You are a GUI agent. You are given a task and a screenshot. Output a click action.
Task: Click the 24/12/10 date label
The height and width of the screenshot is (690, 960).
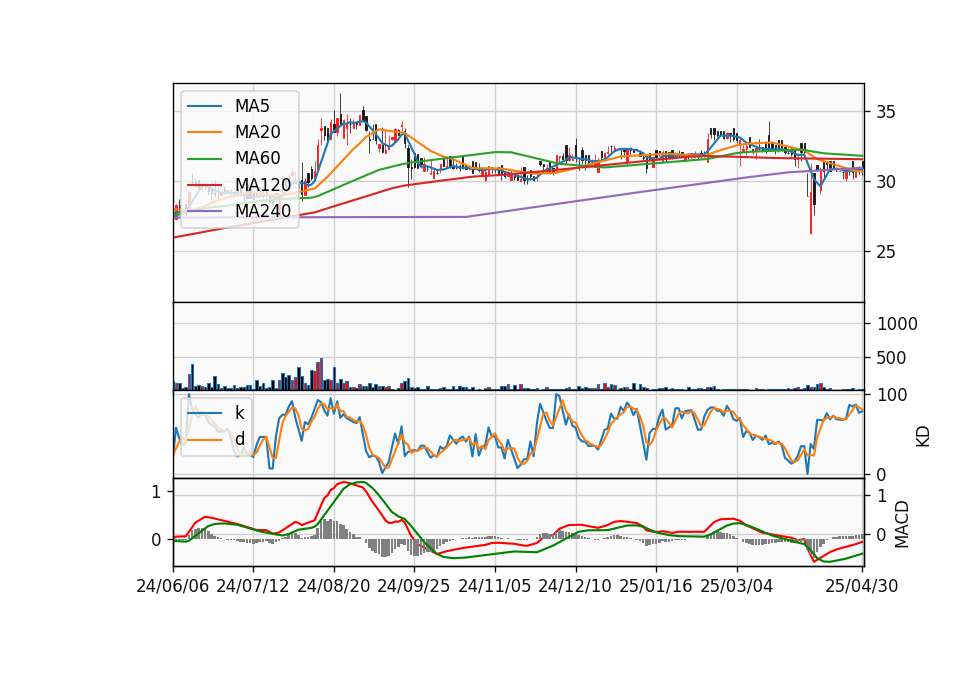575,586
